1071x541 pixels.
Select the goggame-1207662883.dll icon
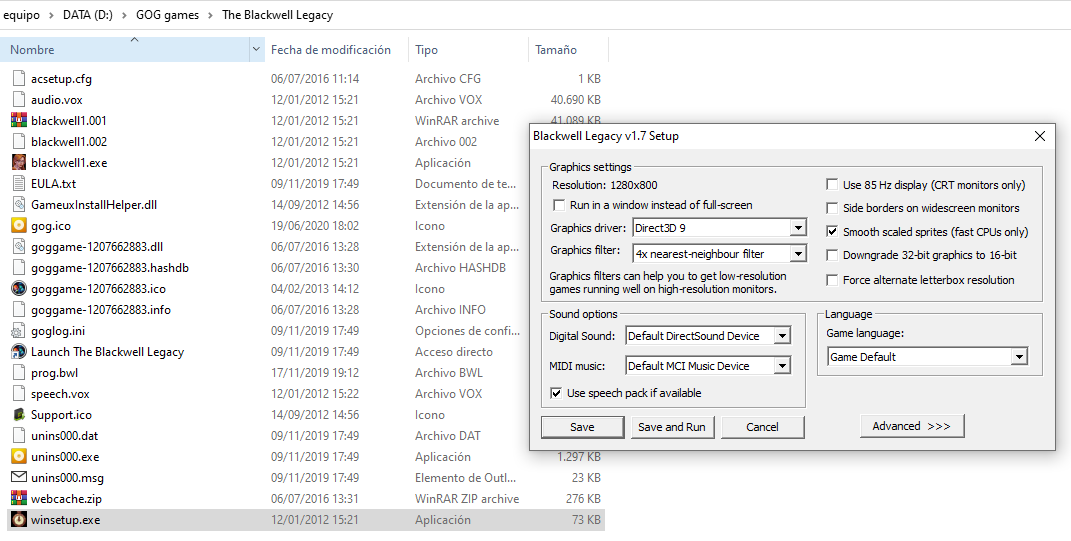(x=18, y=247)
